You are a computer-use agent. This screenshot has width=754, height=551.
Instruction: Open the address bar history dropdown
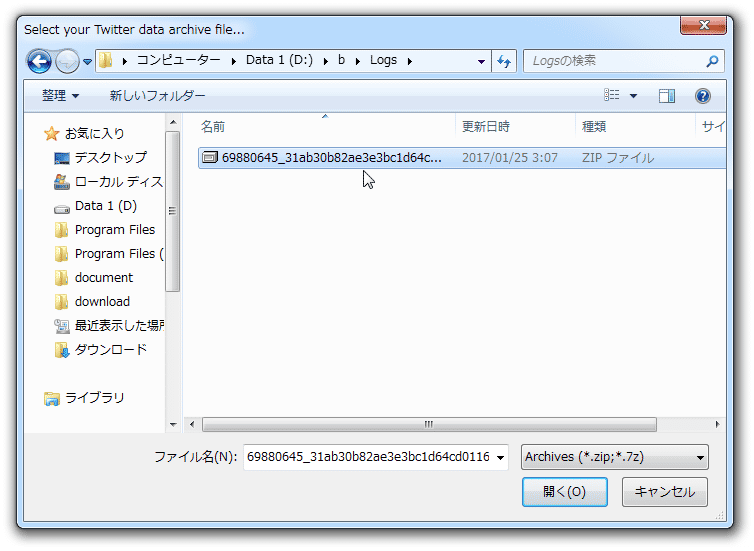[x=481, y=62]
